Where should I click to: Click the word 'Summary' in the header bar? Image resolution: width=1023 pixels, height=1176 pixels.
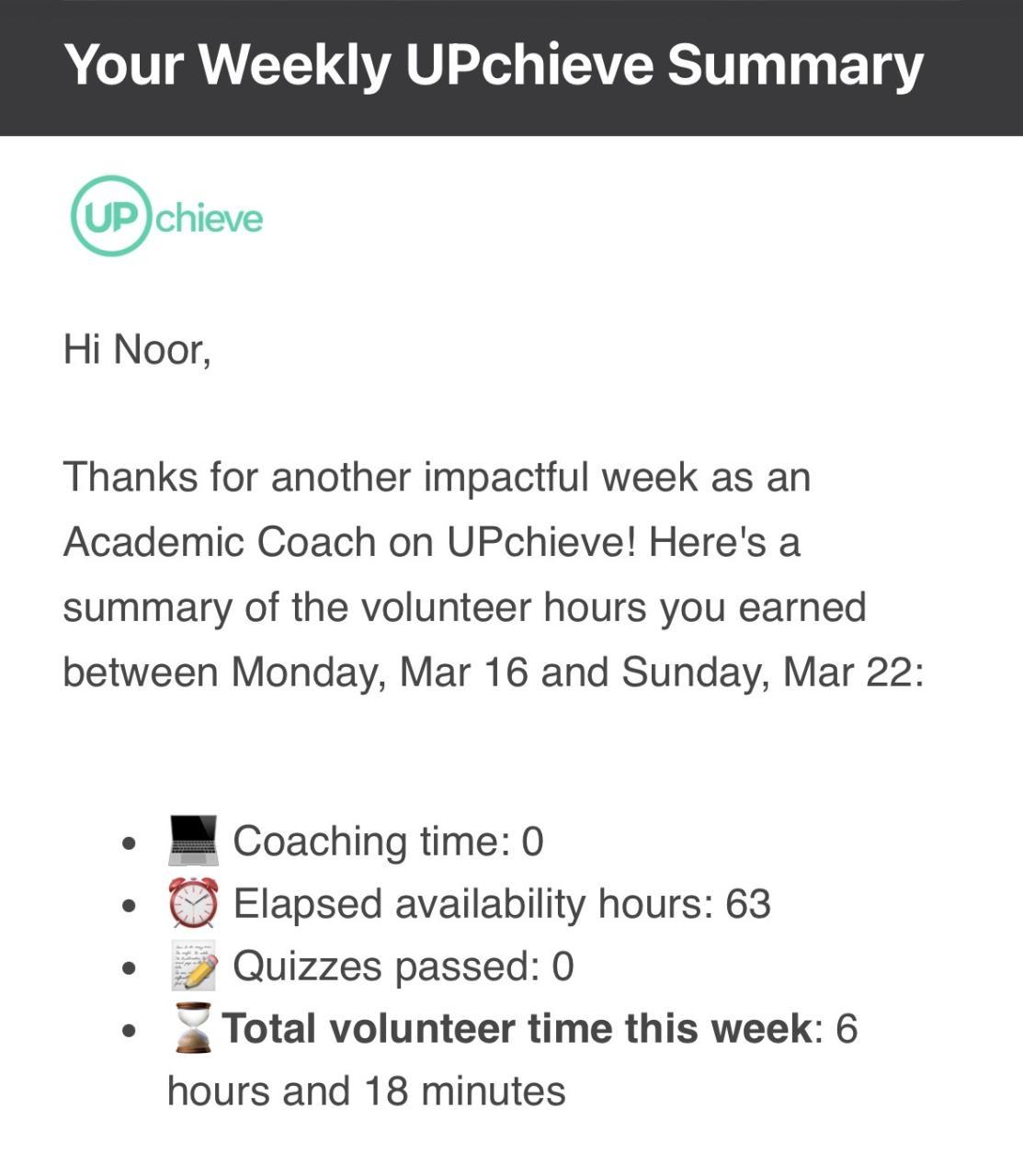click(x=796, y=66)
